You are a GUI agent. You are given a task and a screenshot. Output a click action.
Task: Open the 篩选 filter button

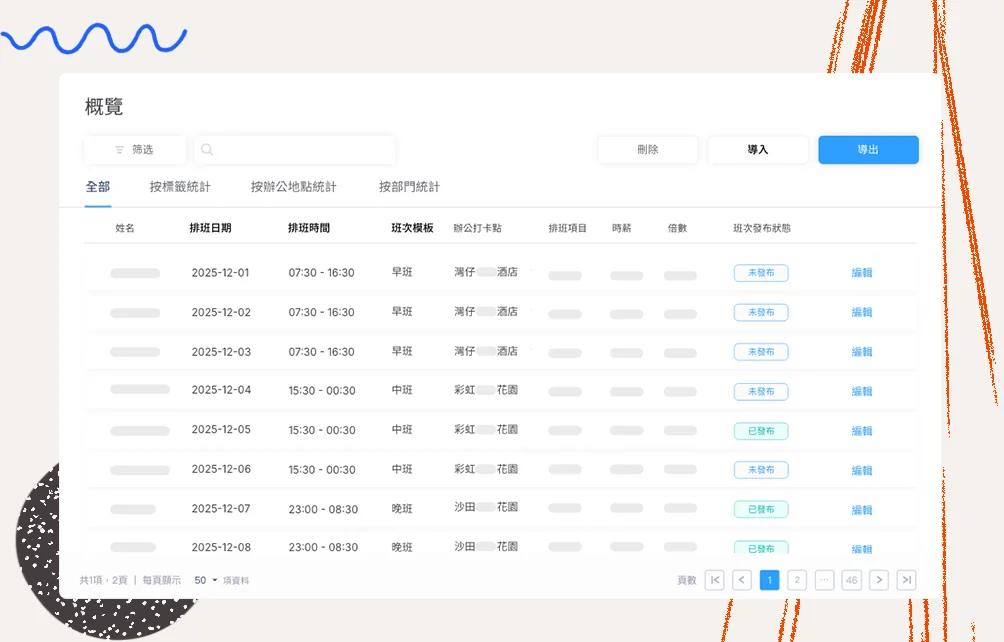point(135,150)
